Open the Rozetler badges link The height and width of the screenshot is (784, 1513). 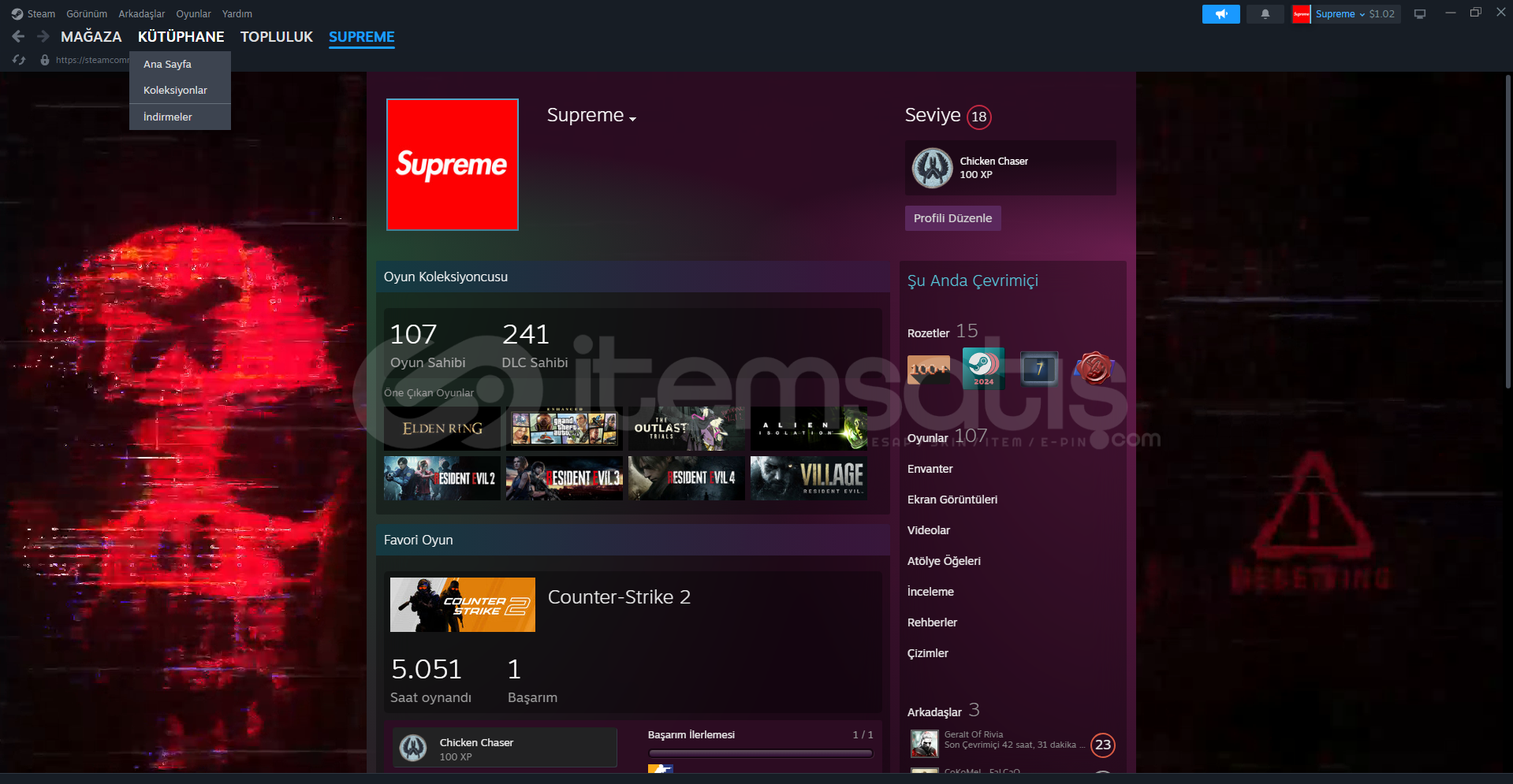(943, 332)
